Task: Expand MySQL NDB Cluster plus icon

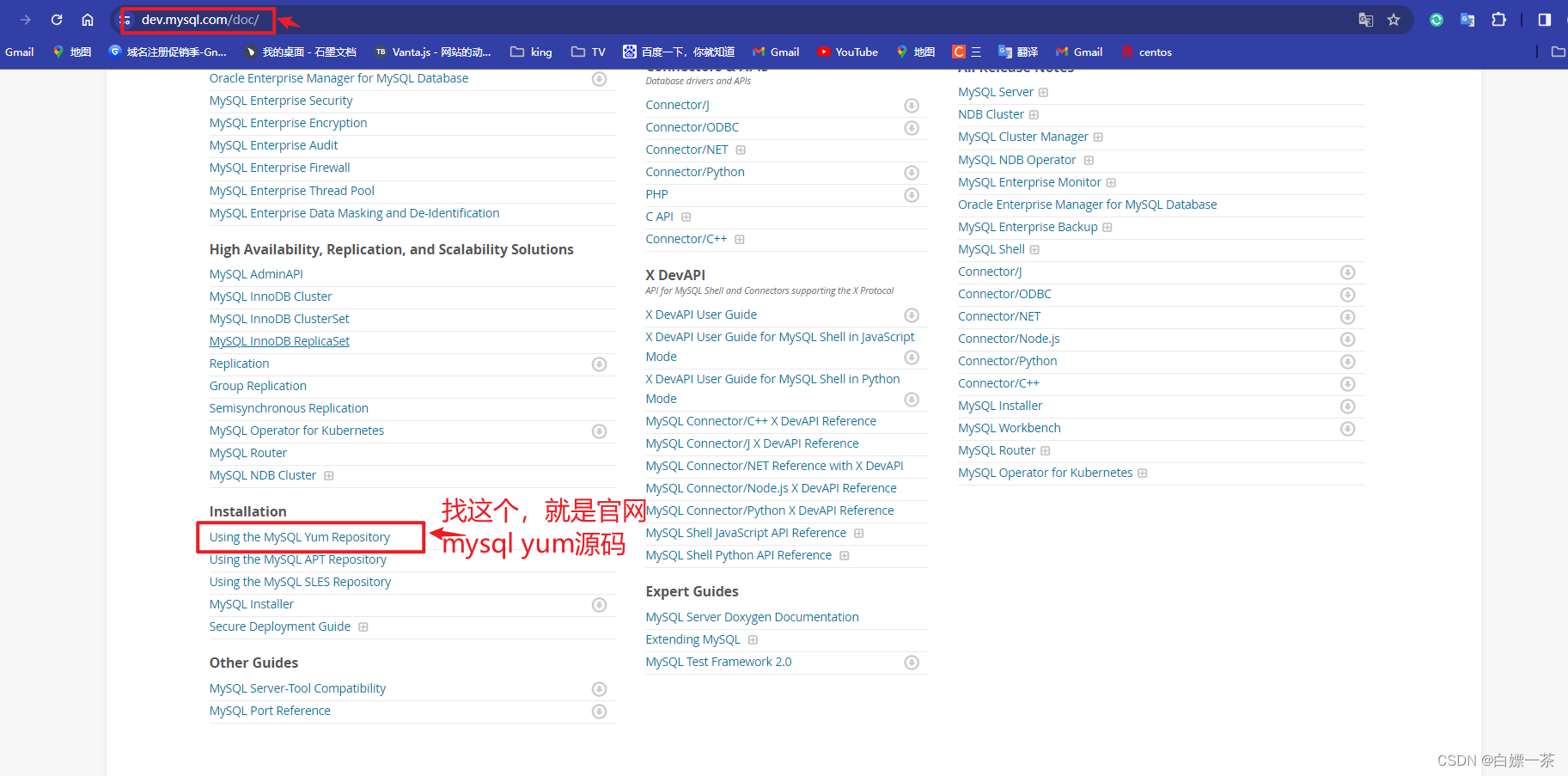Action: point(329,476)
